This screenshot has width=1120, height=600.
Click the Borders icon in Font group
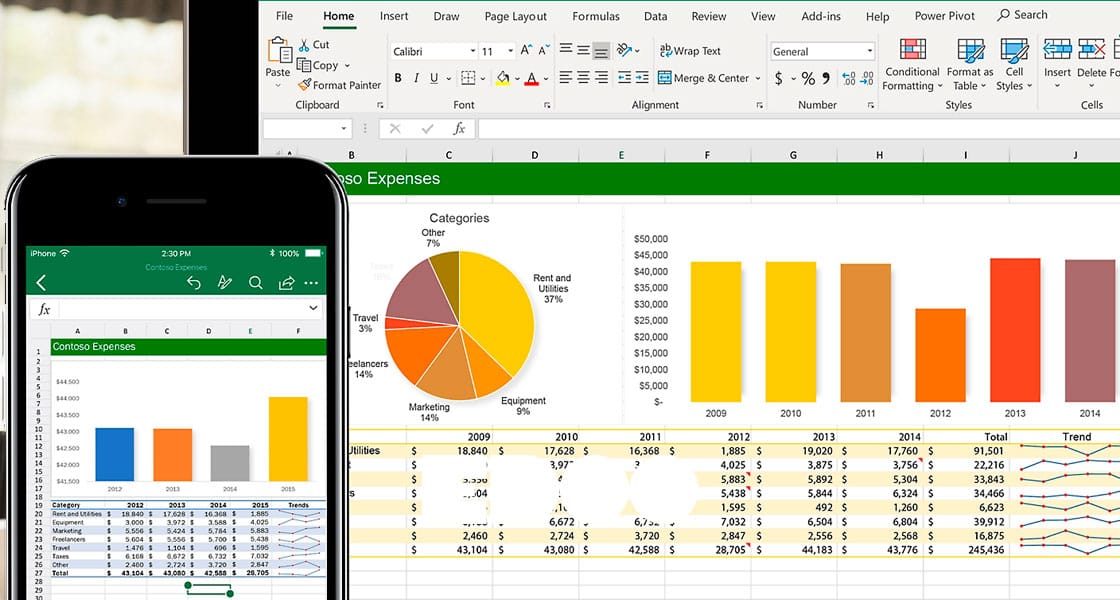coord(468,78)
